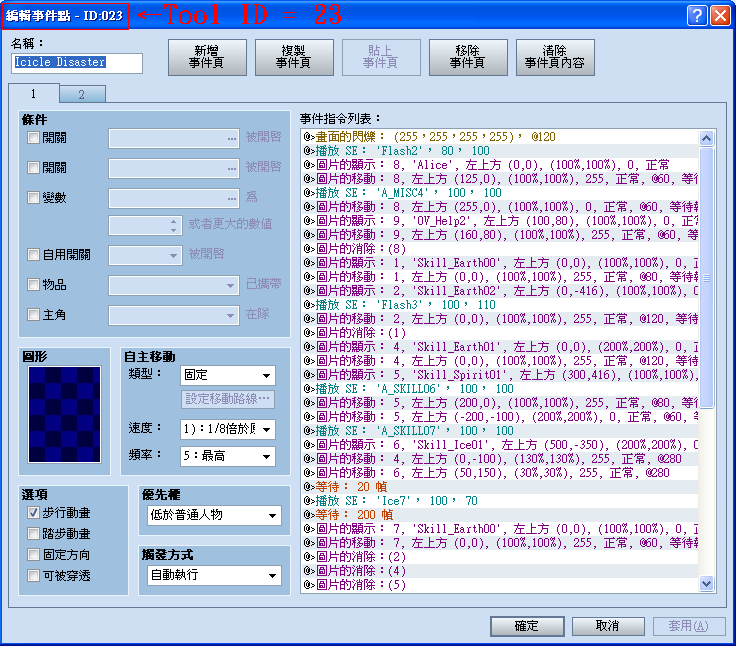The height and width of the screenshot is (646, 736).
Task: Click the 新增事件頁 button
Action: click(207, 57)
